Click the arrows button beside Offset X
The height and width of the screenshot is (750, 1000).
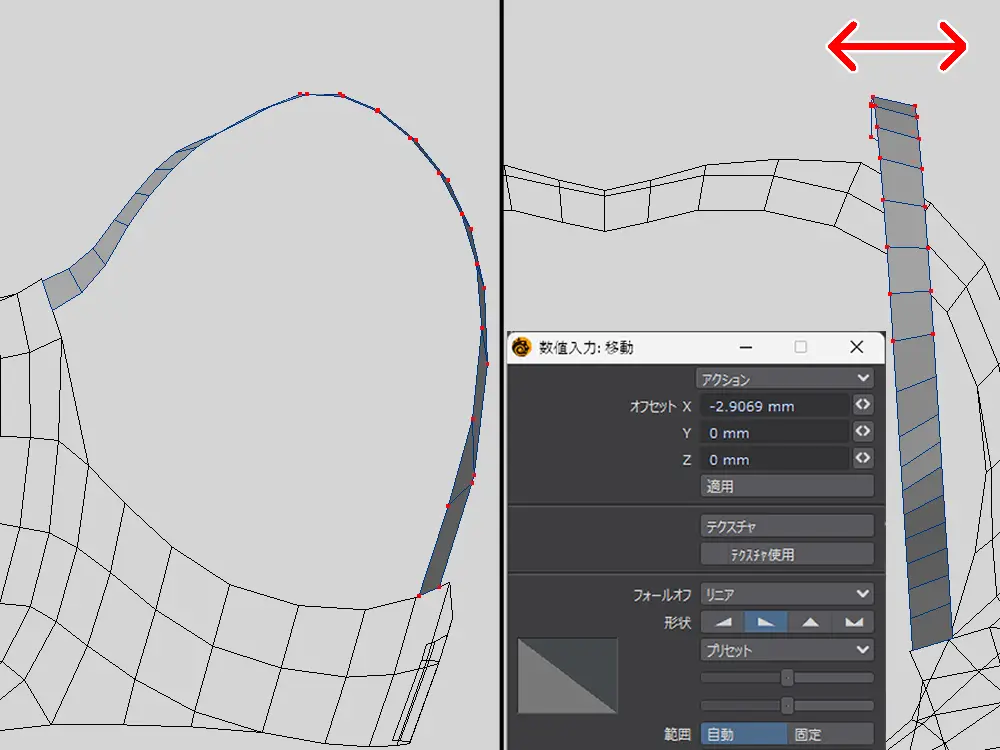pyautogui.click(x=862, y=405)
